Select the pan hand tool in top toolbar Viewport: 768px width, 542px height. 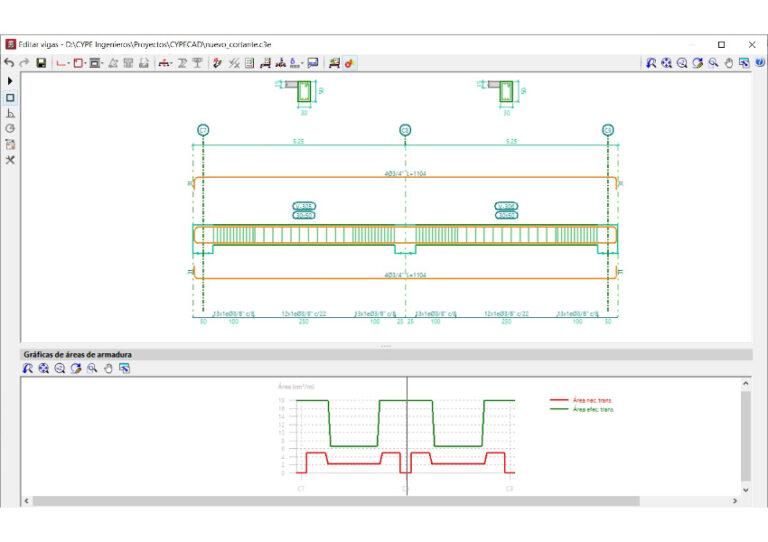tap(729, 63)
